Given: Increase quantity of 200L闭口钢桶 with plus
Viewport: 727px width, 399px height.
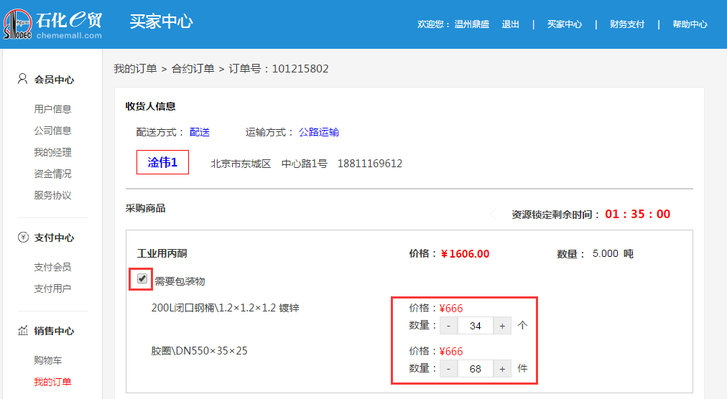Looking at the screenshot, I should [x=502, y=326].
